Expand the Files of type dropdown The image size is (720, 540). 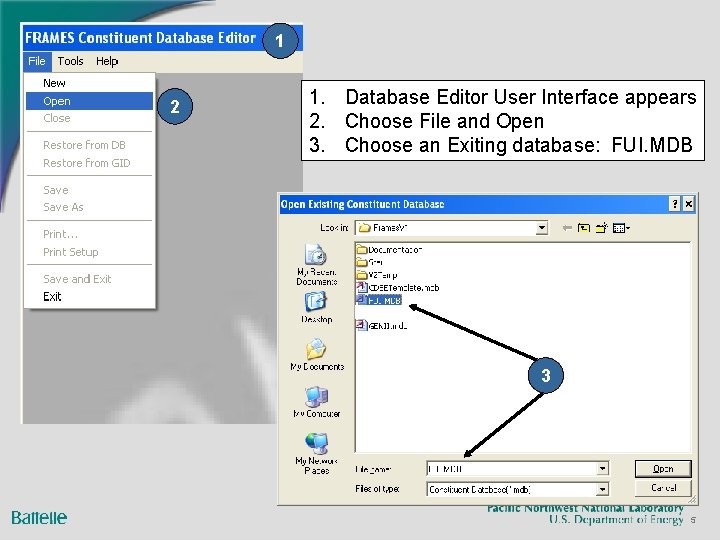[x=602, y=489]
